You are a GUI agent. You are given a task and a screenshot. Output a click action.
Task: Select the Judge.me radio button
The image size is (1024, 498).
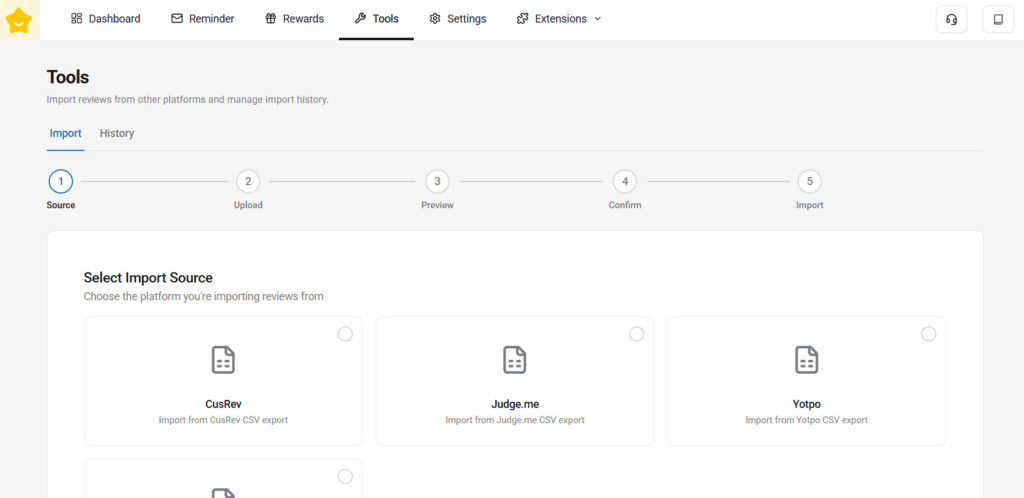click(637, 334)
